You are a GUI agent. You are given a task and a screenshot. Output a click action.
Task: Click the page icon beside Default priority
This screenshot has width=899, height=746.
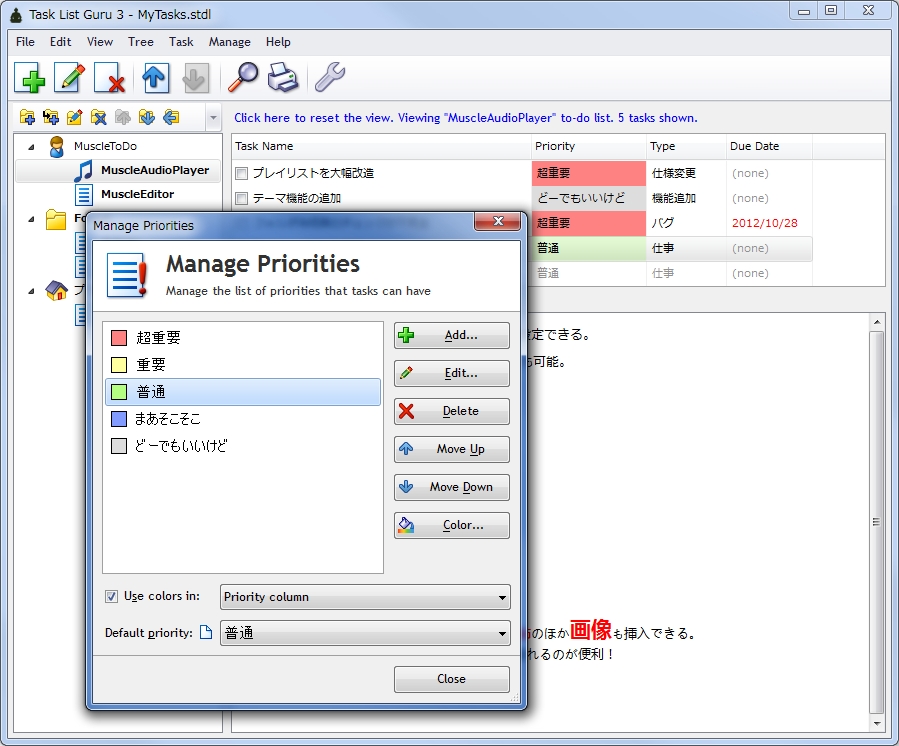point(206,632)
